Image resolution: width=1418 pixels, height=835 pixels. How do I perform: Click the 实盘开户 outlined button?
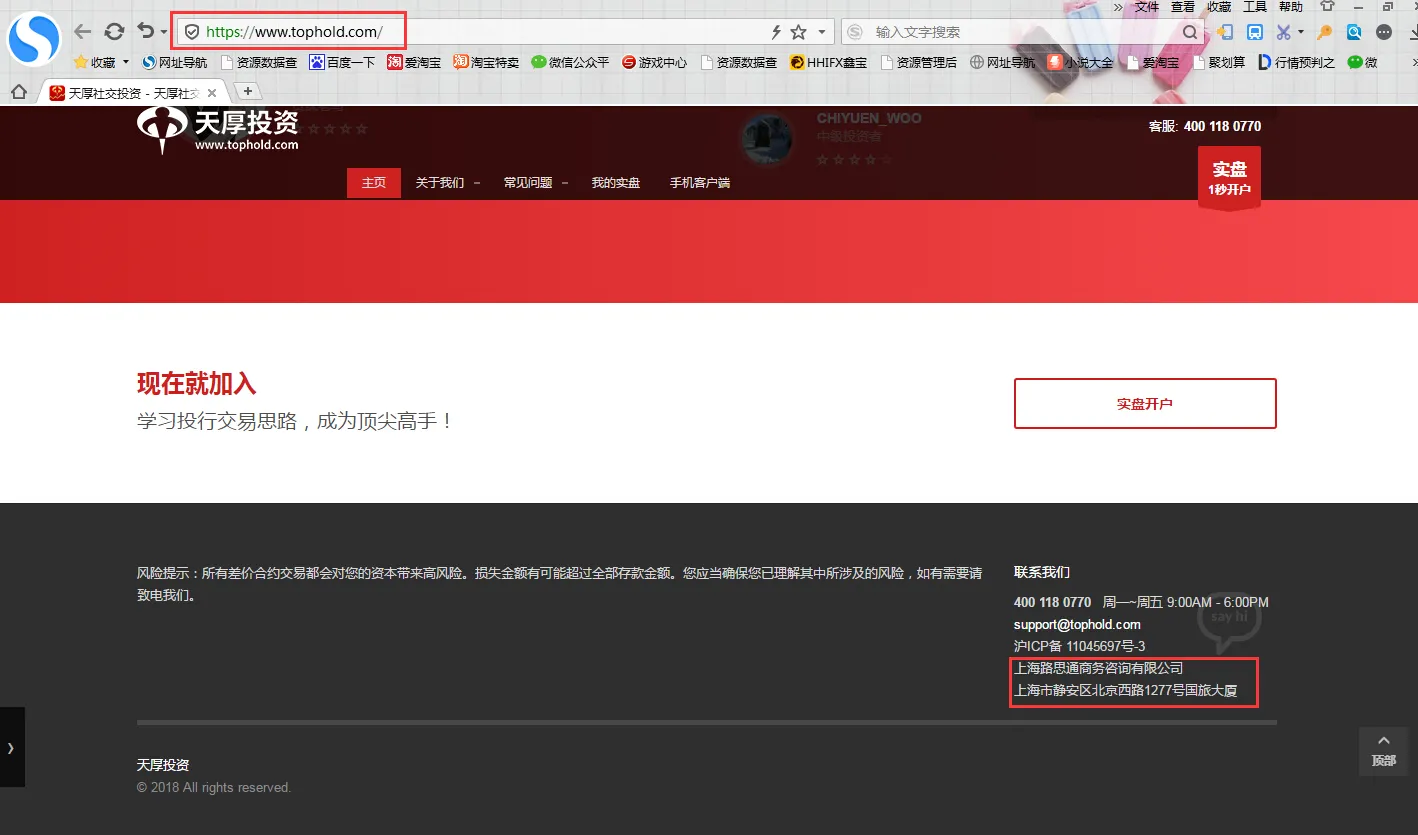point(1145,404)
